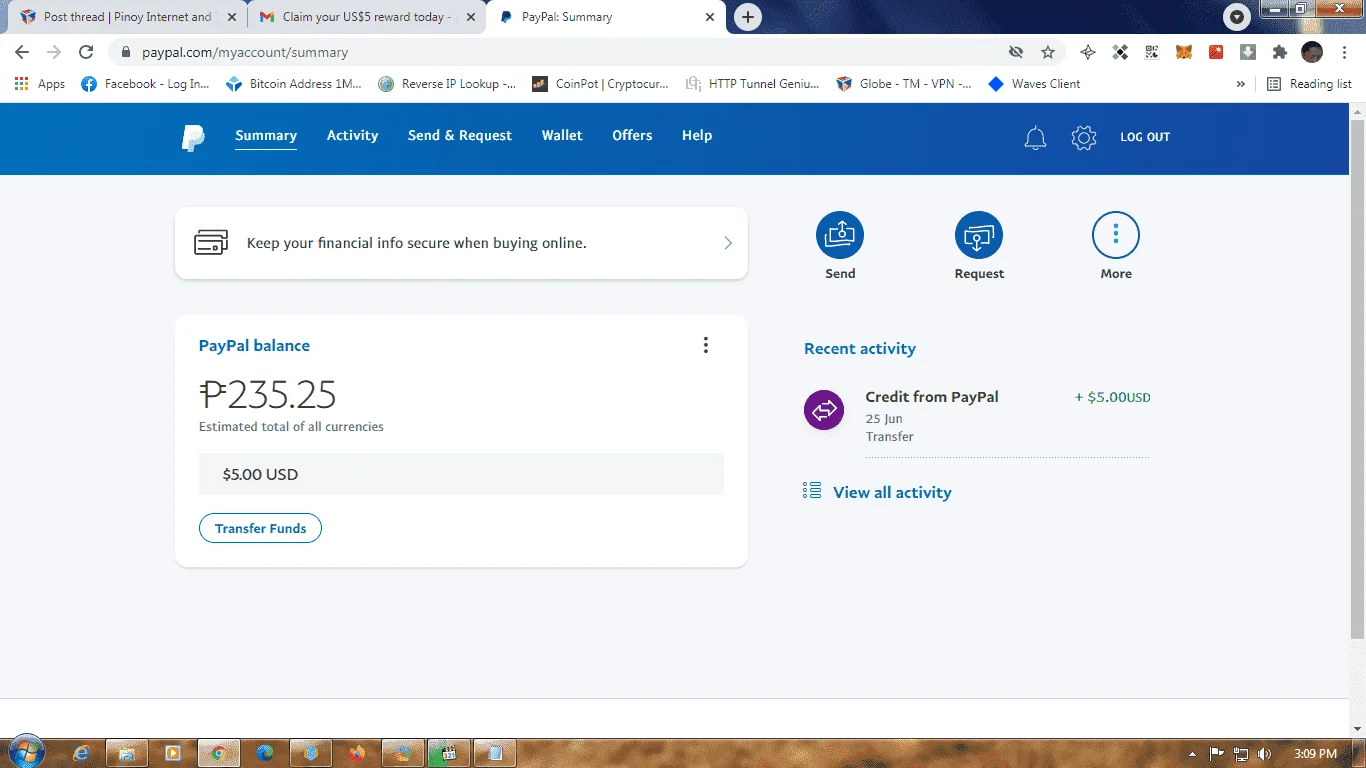Screen dimensions: 1366x768
Task: Open the Help tab
Action: pos(697,136)
